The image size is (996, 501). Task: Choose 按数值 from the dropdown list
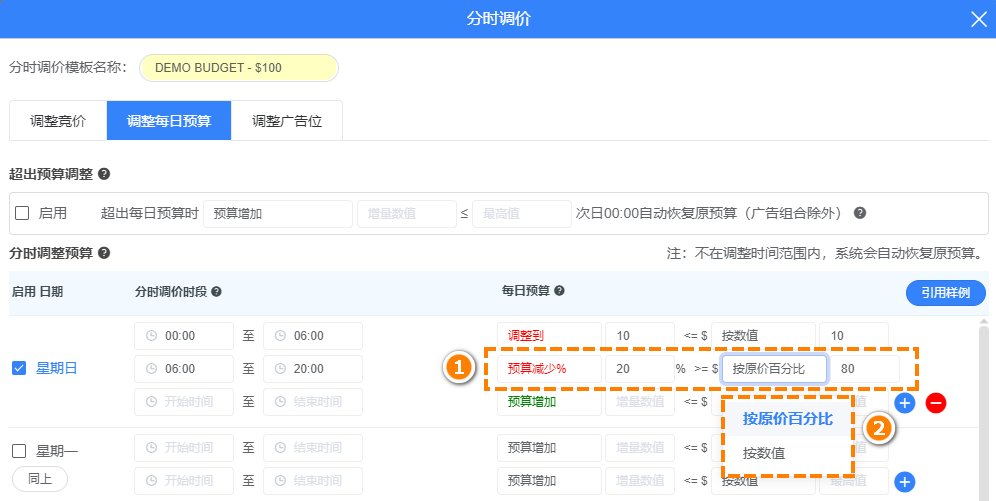[788, 453]
